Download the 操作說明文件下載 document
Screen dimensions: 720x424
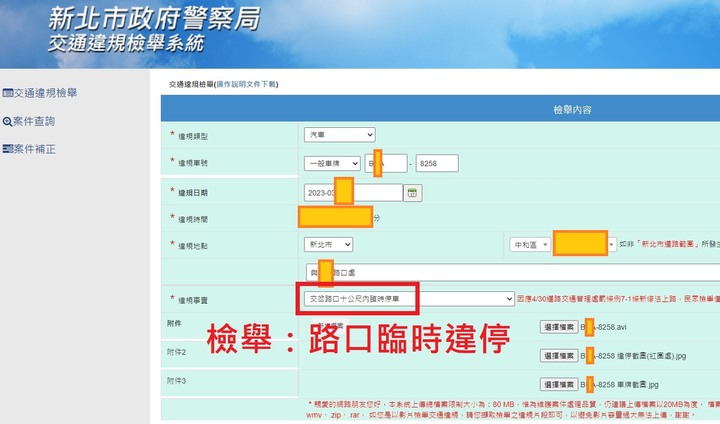[x=246, y=84]
